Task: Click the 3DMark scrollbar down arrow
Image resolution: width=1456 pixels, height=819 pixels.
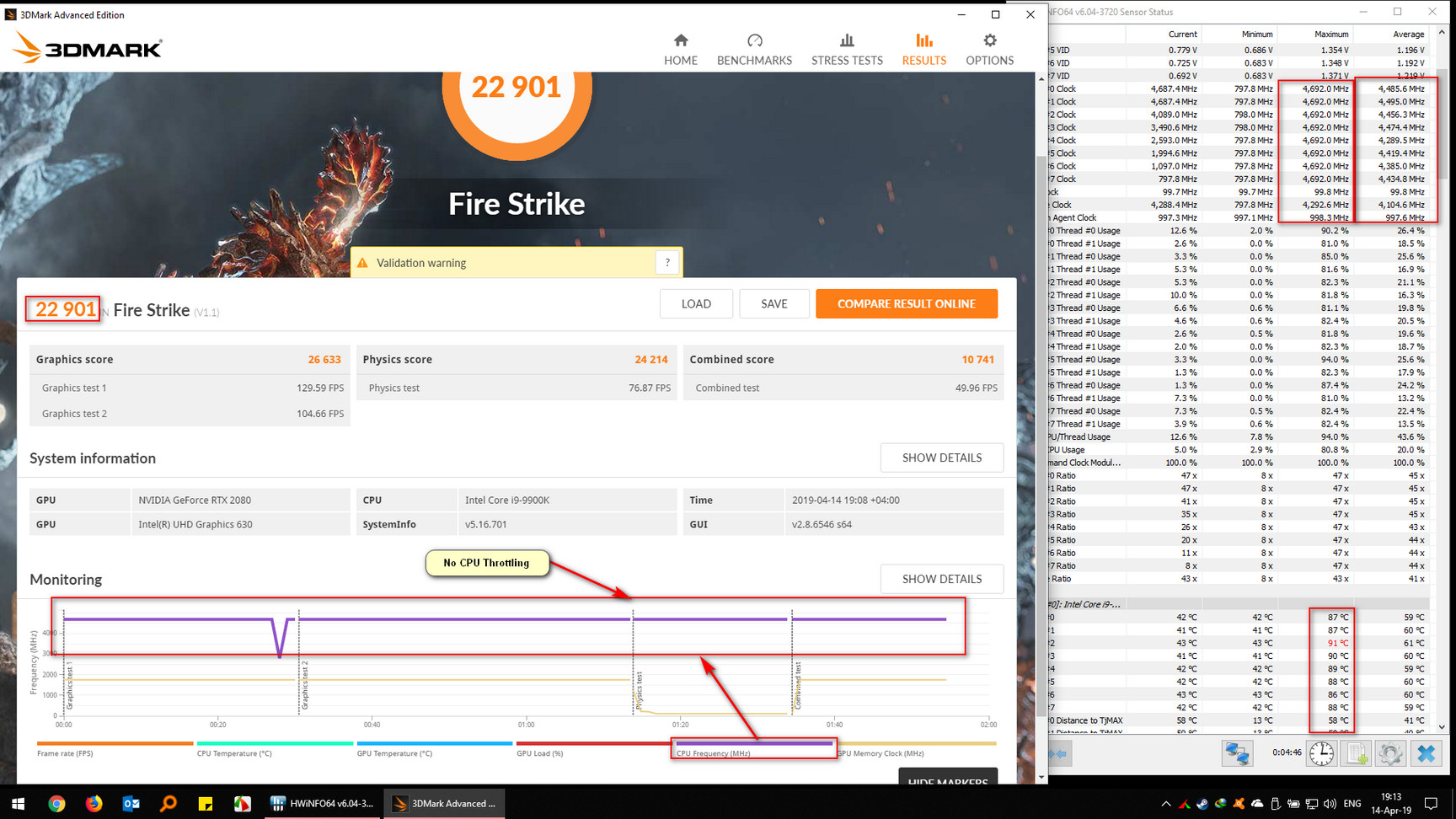Action: [1041, 777]
